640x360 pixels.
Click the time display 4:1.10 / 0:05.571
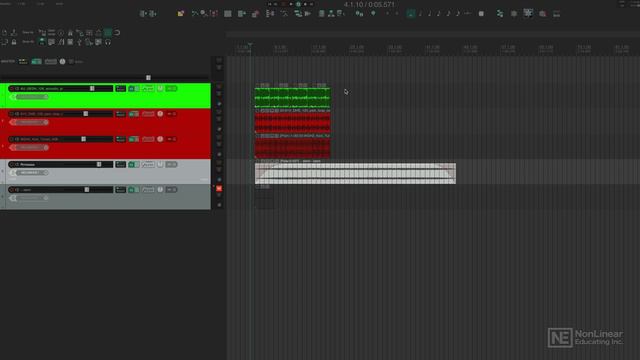(369, 4)
